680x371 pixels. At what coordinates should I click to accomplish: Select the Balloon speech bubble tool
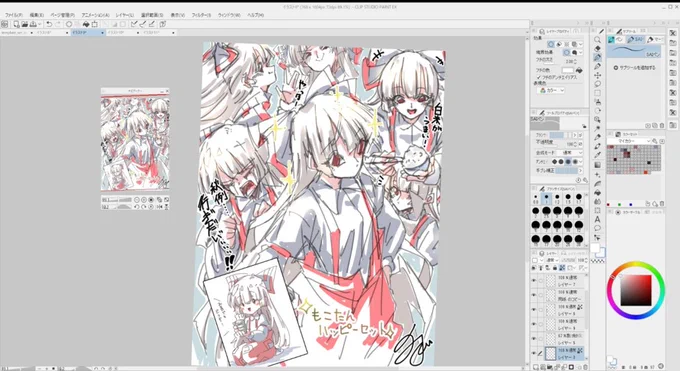click(x=598, y=228)
